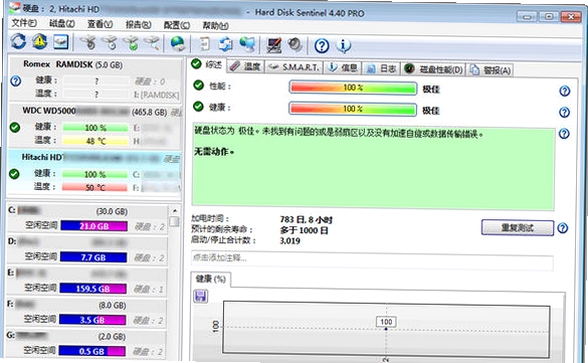
Task: Switch to the 警报(A) tab
Action: [x=490, y=70]
